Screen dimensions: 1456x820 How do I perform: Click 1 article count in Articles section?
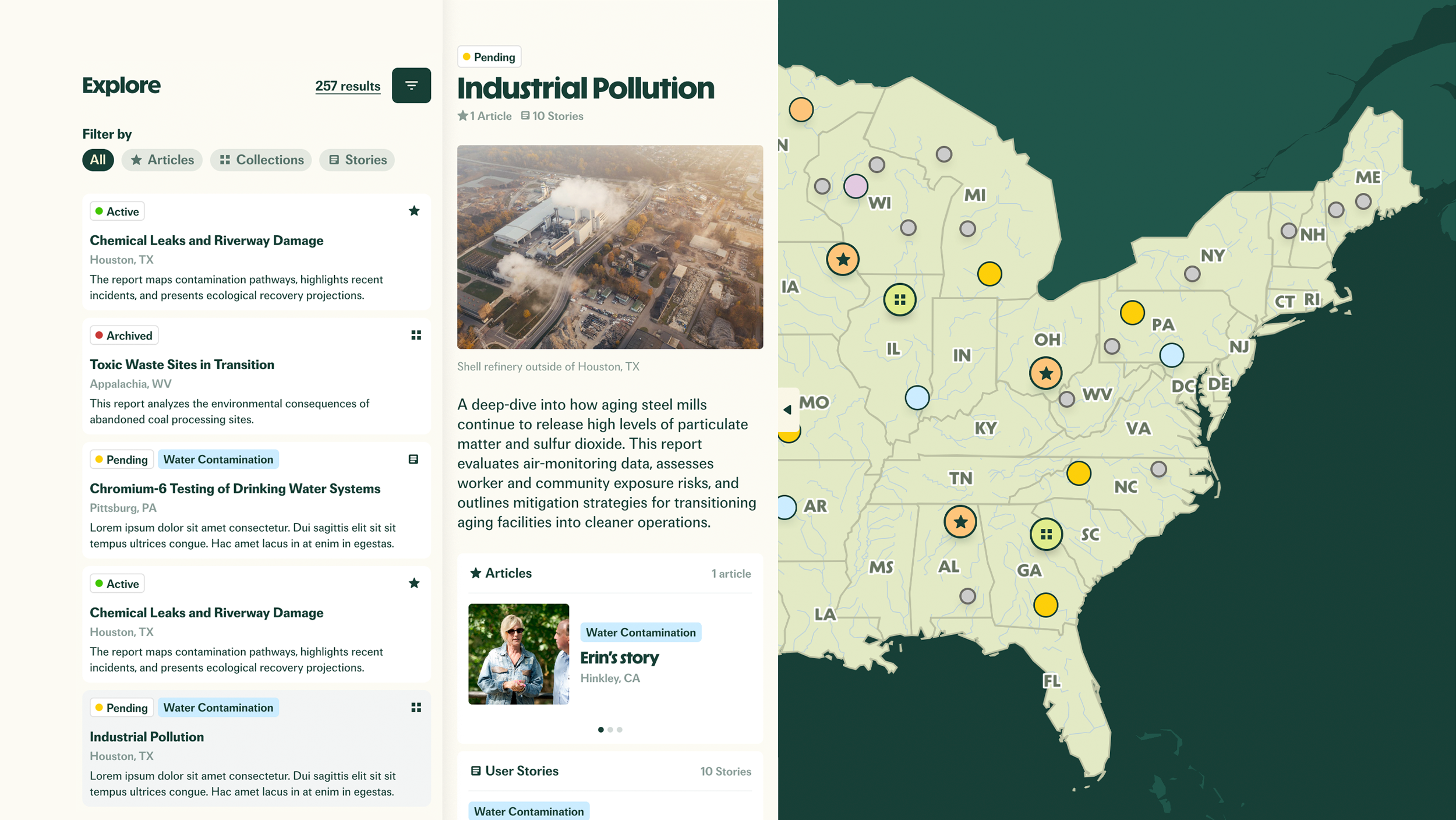tap(731, 574)
